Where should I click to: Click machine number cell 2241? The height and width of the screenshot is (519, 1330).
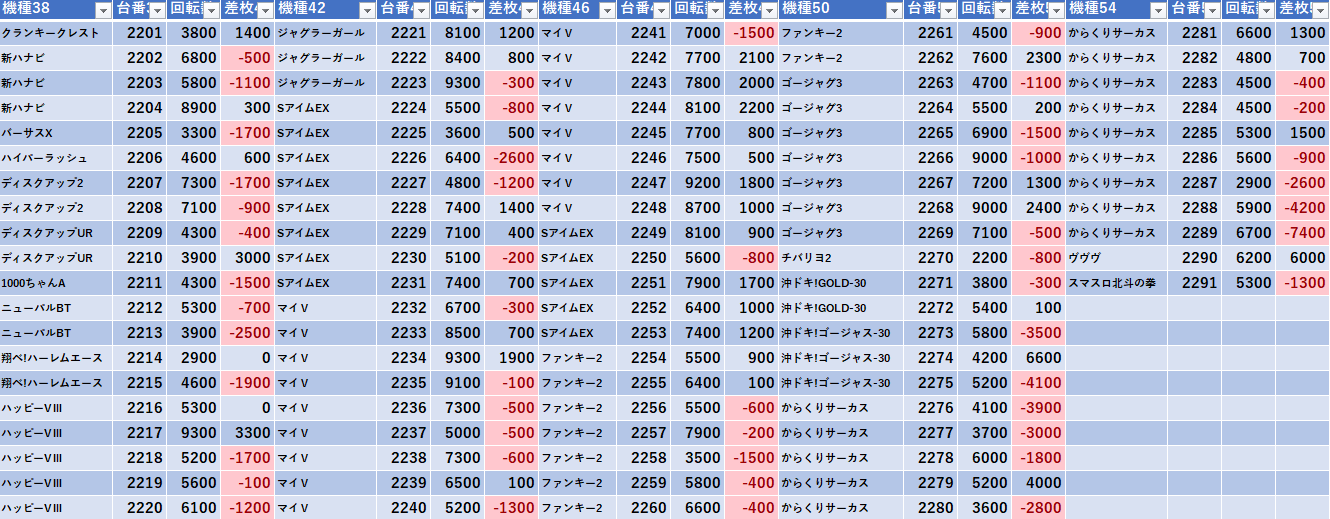point(643,33)
